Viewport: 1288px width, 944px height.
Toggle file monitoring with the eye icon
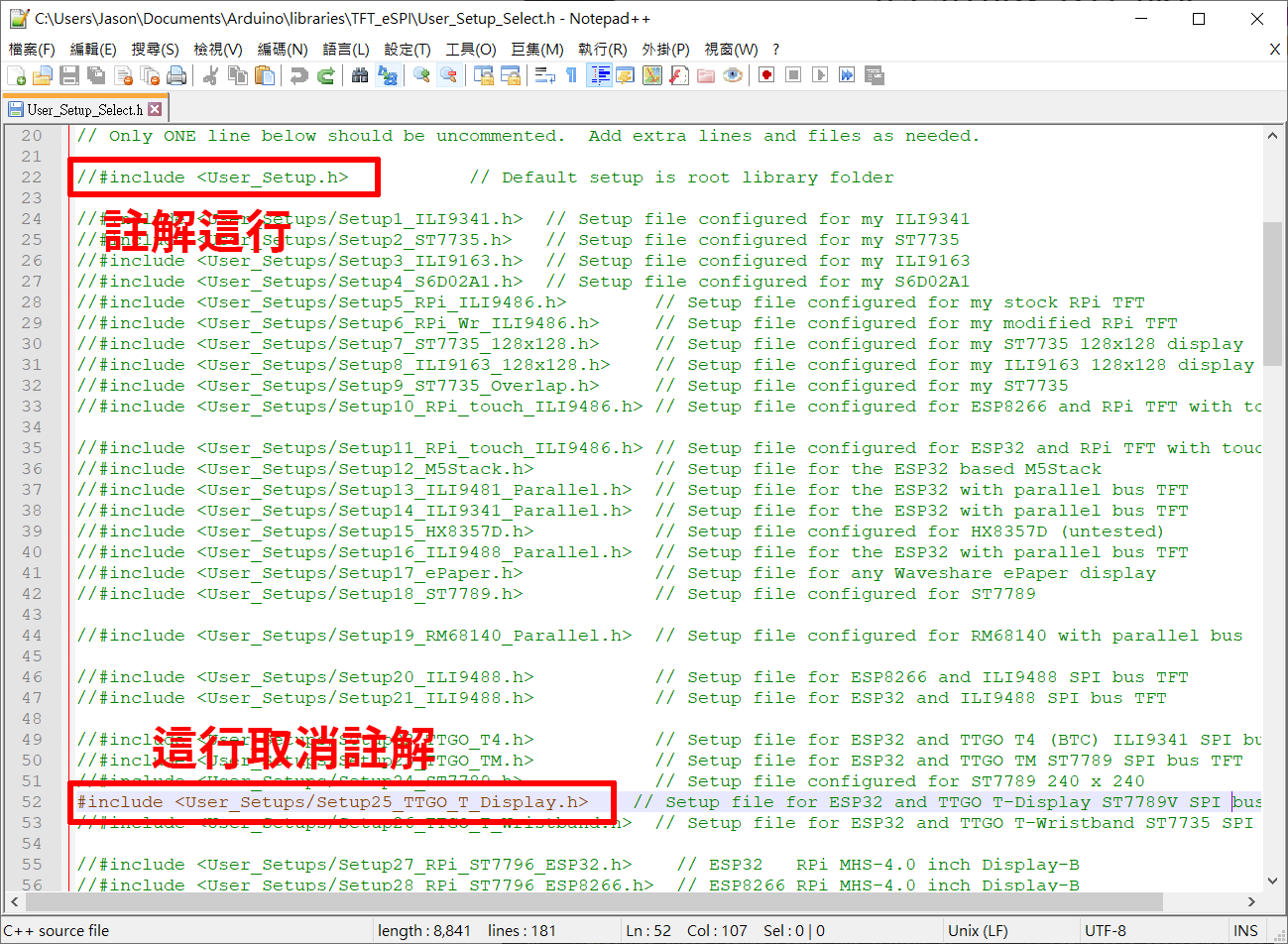[x=733, y=75]
